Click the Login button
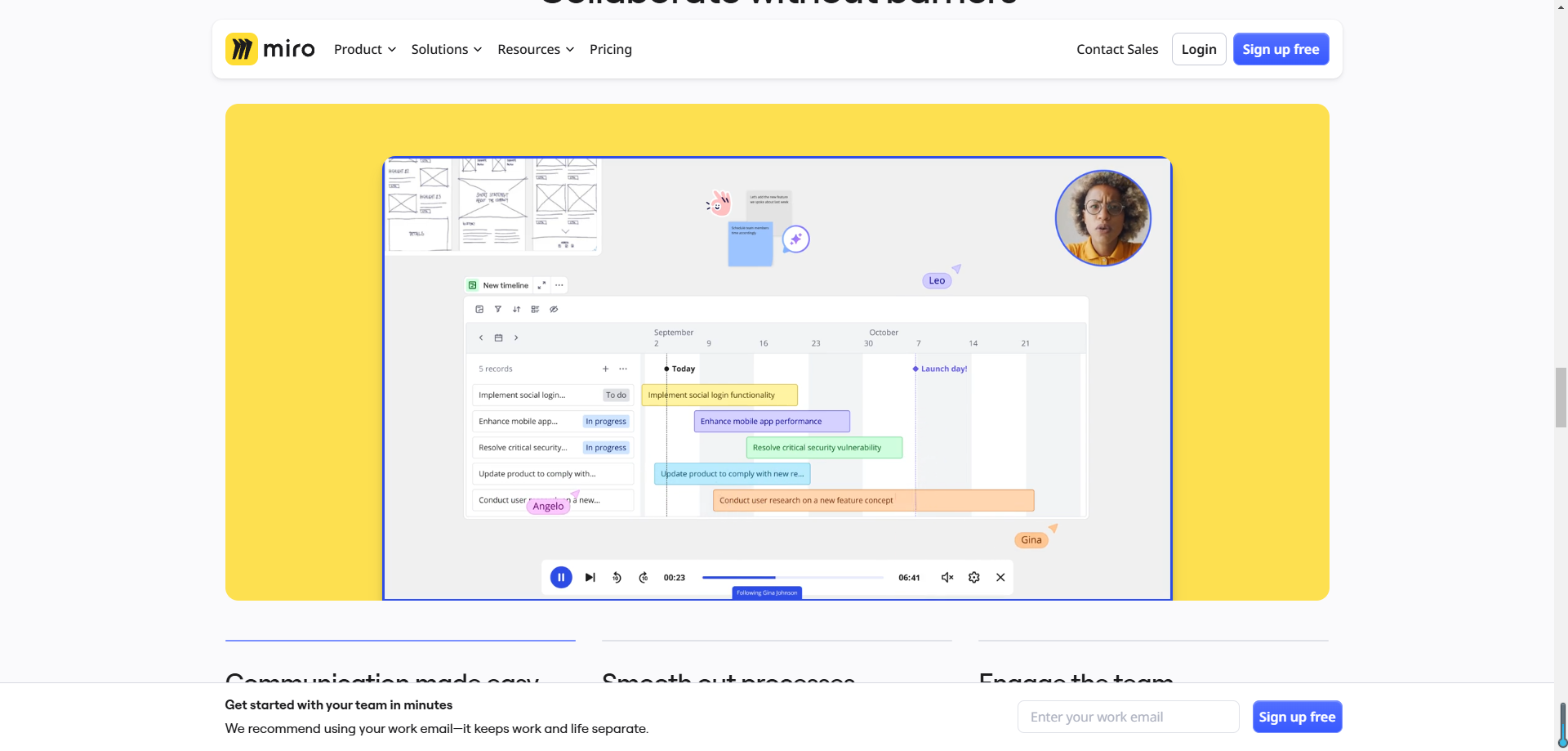 click(x=1199, y=49)
